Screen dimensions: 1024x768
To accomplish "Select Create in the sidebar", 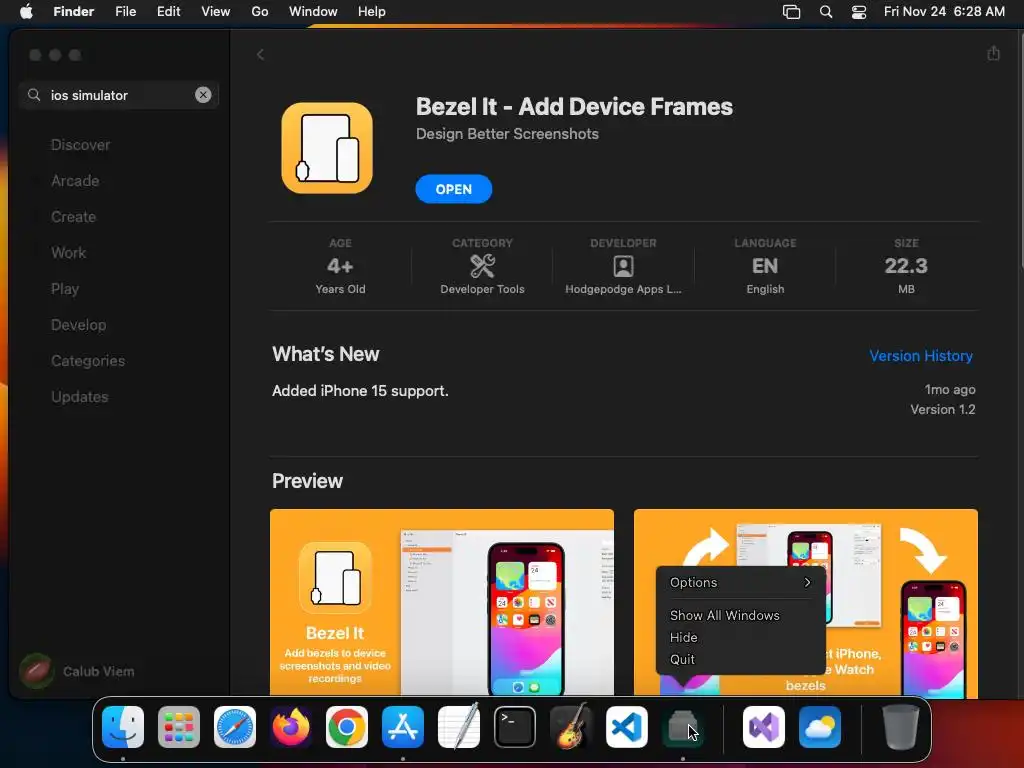I will click(73, 217).
